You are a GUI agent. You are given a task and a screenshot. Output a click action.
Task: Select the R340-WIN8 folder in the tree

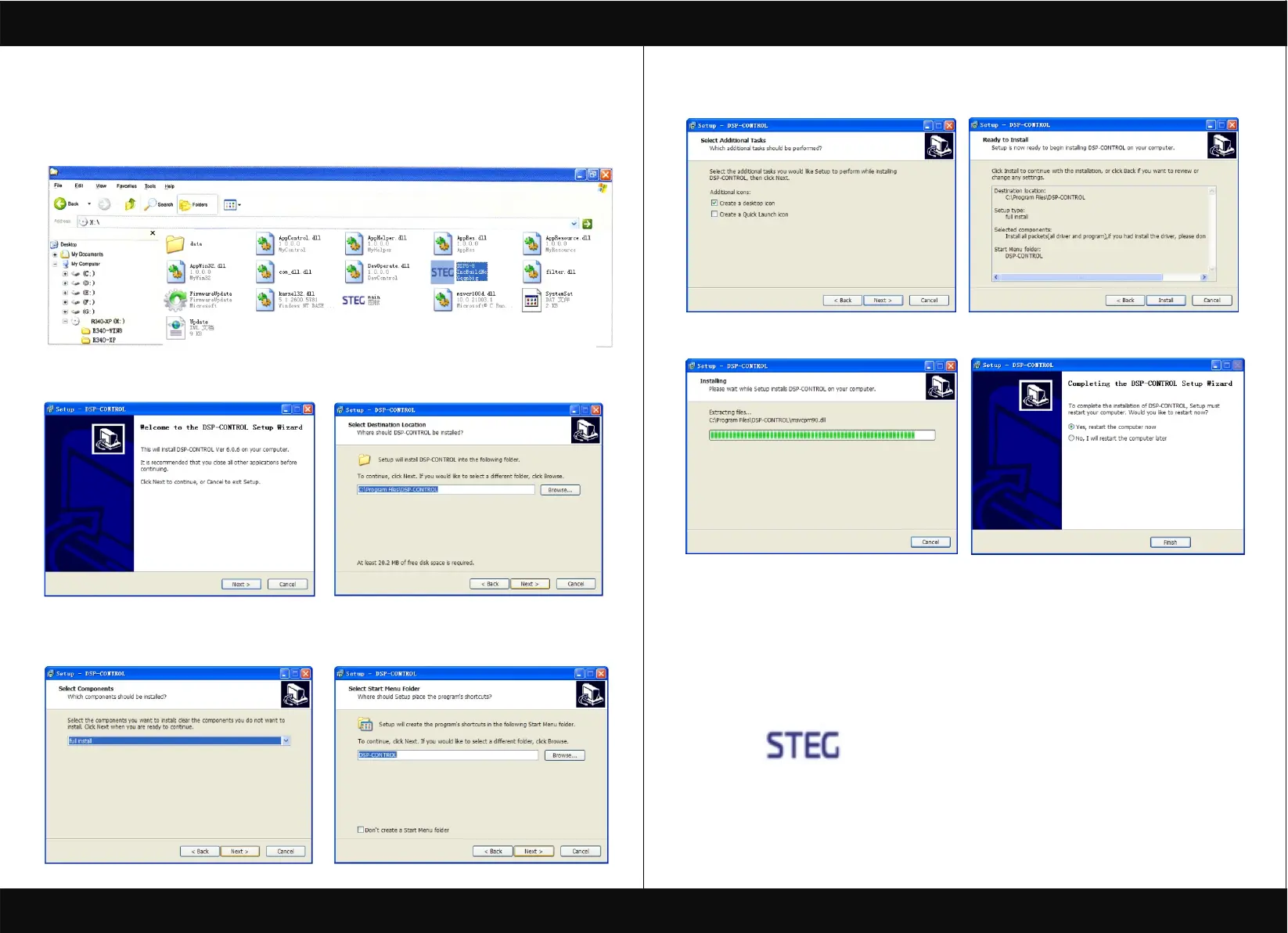click(x=102, y=331)
